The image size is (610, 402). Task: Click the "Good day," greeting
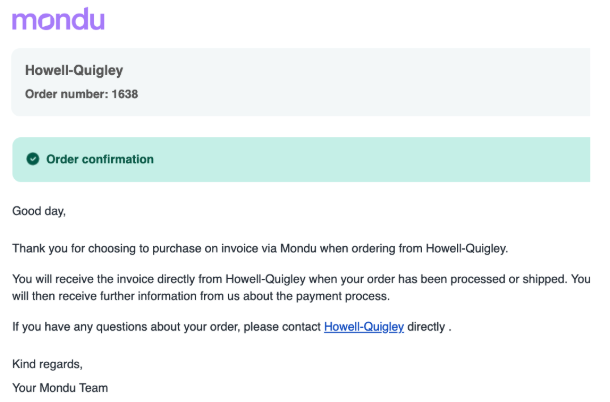(x=39, y=211)
